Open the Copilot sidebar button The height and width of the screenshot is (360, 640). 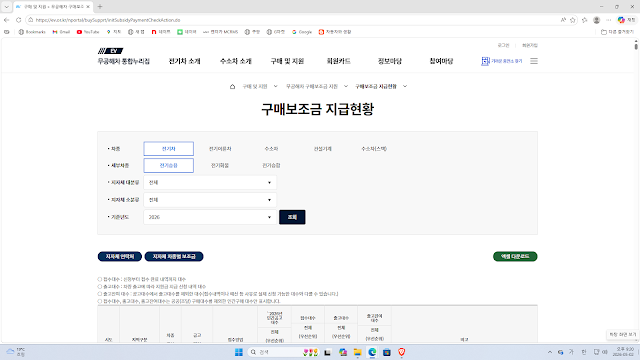pyautogui.click(x=627, y=20)
